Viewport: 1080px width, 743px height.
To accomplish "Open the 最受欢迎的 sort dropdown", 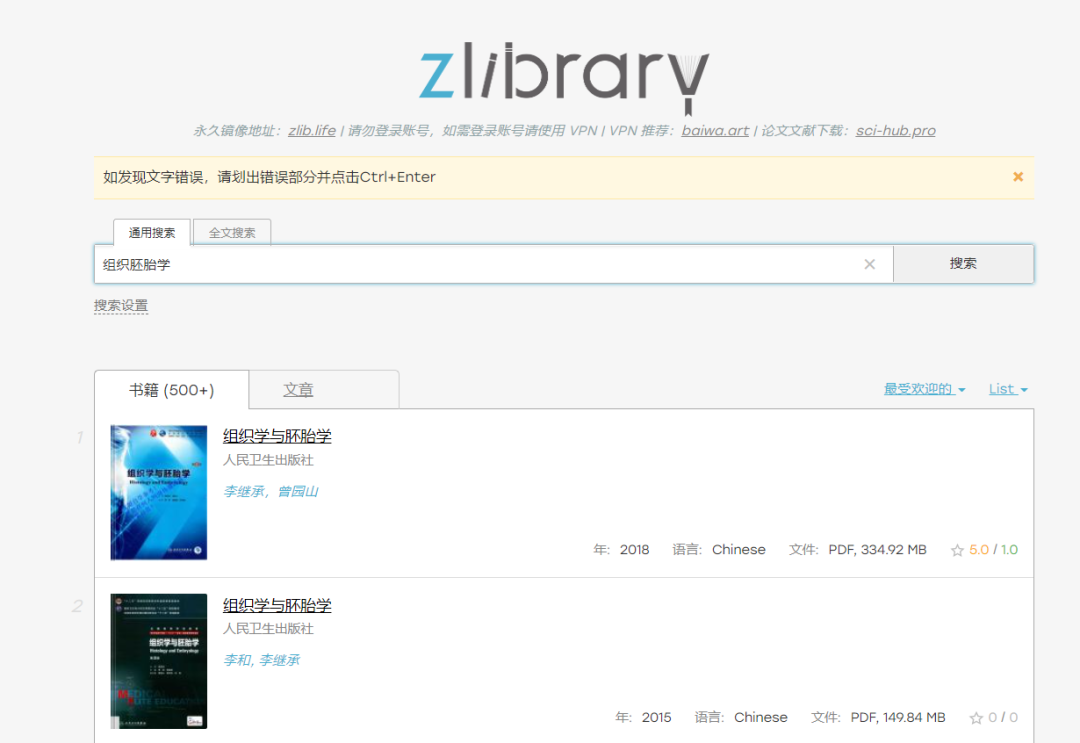I will (924, 390).
